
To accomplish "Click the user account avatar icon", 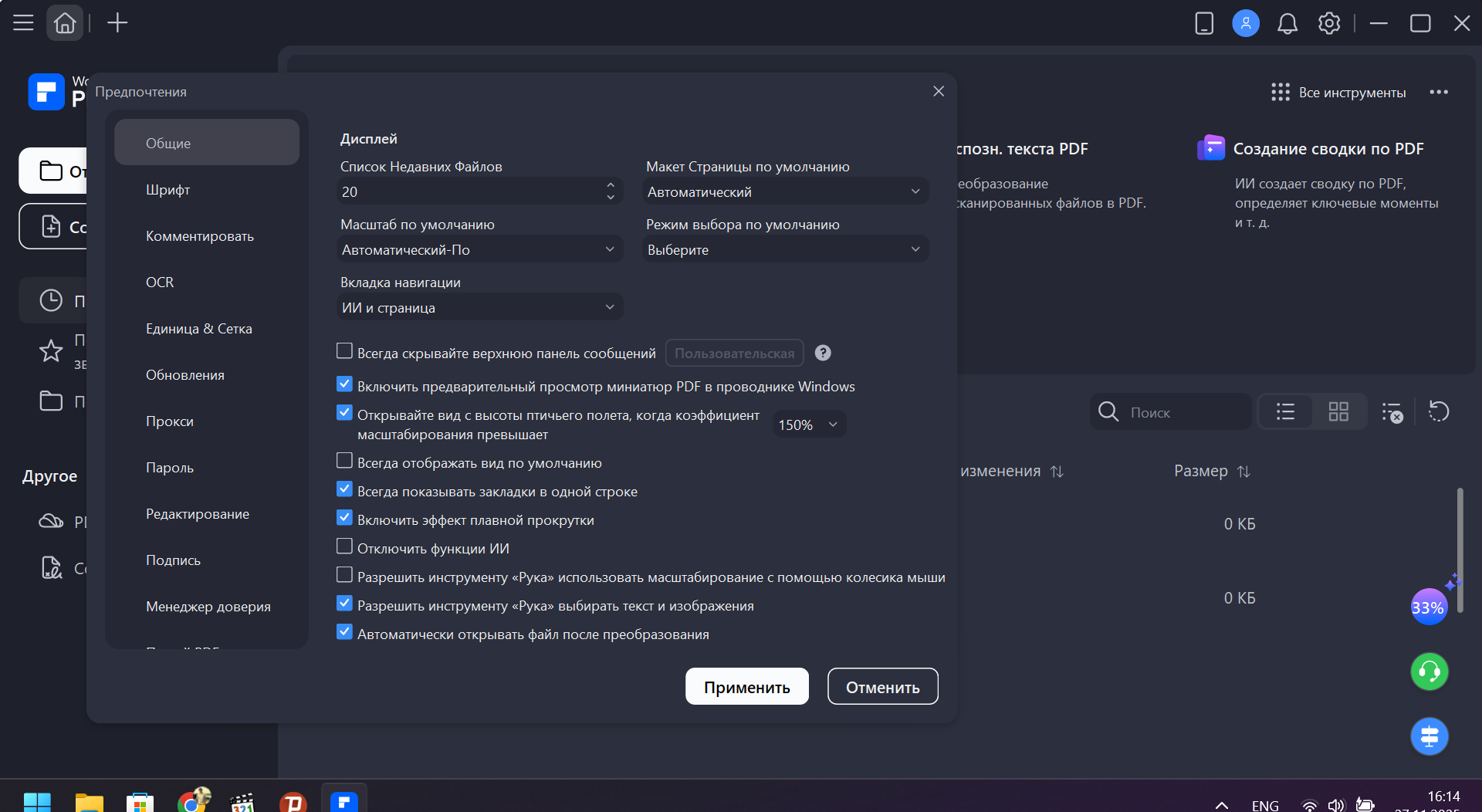I will tap(1245, 23).
